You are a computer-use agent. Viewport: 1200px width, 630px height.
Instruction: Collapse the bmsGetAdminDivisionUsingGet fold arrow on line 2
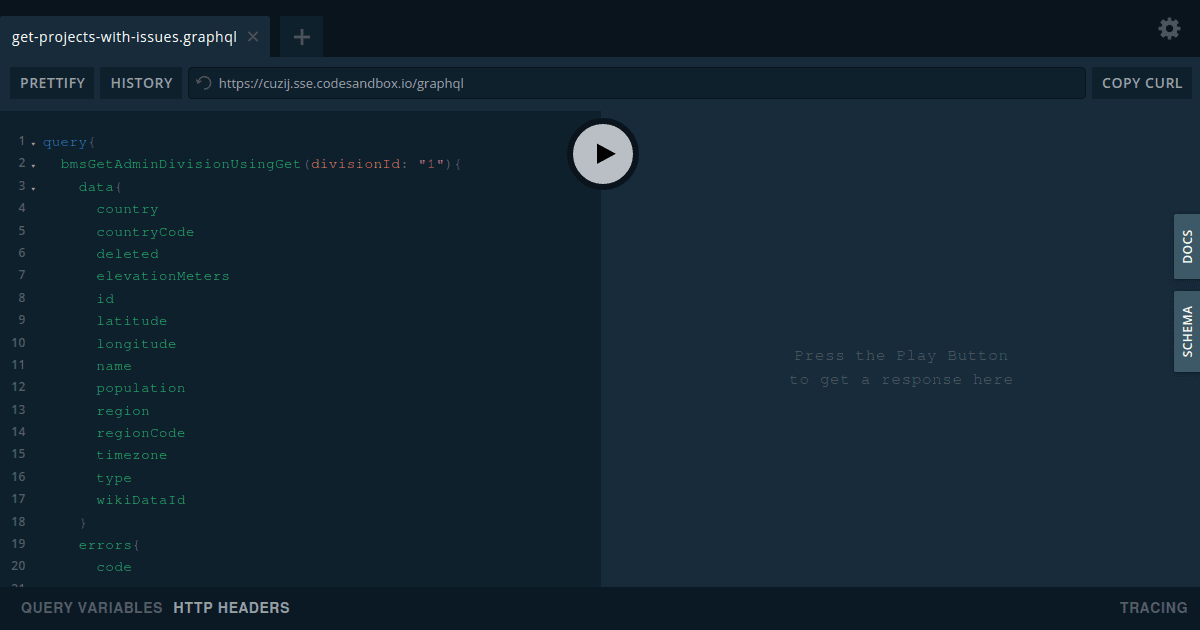(33, 165)
